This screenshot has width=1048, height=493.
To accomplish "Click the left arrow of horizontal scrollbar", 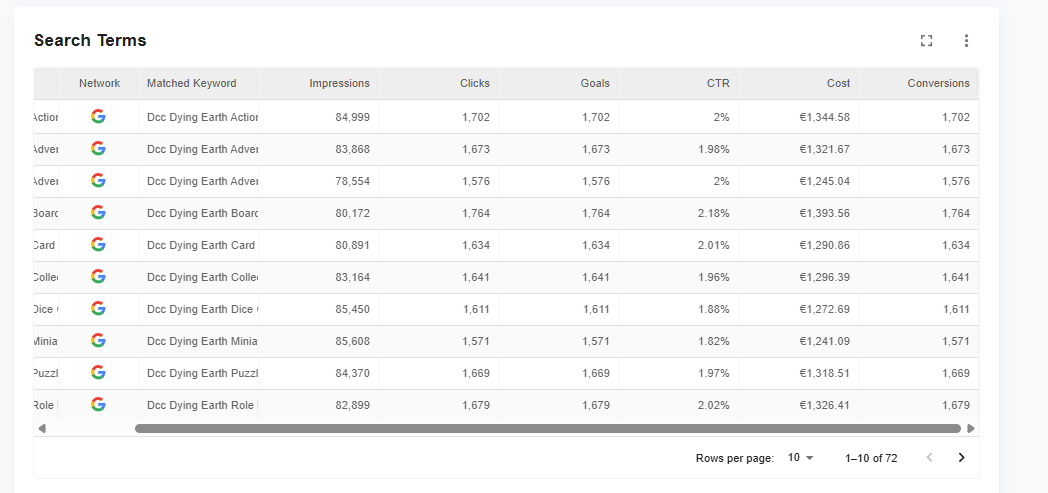I will tap(41, 428).
